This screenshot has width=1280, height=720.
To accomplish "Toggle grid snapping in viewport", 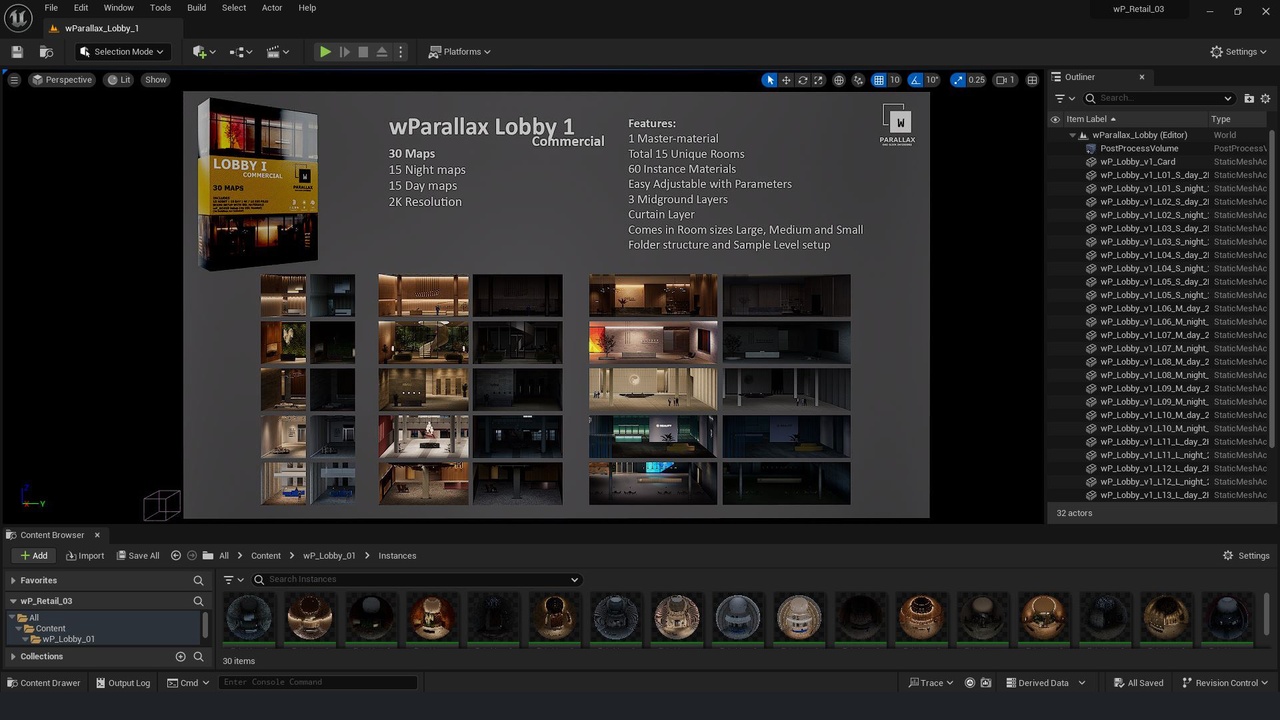I will (x=879, y=80).
